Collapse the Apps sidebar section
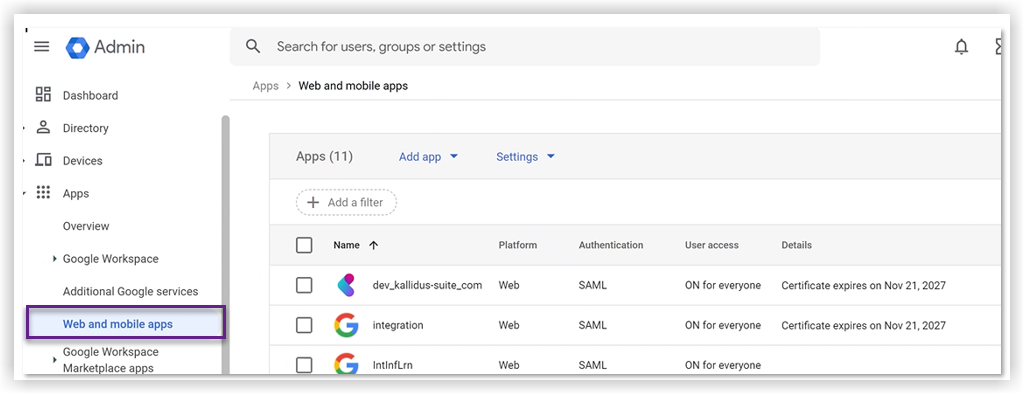The height and width of the screenshot is (394, 1024). coord(24,193)
